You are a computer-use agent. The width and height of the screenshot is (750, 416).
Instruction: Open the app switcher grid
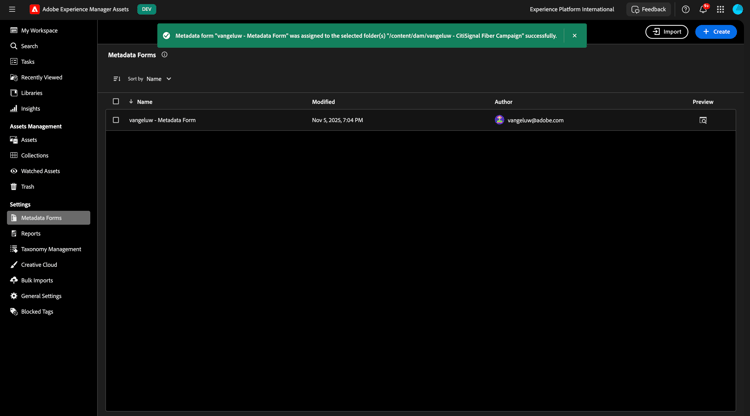click(x=720, y=9)
